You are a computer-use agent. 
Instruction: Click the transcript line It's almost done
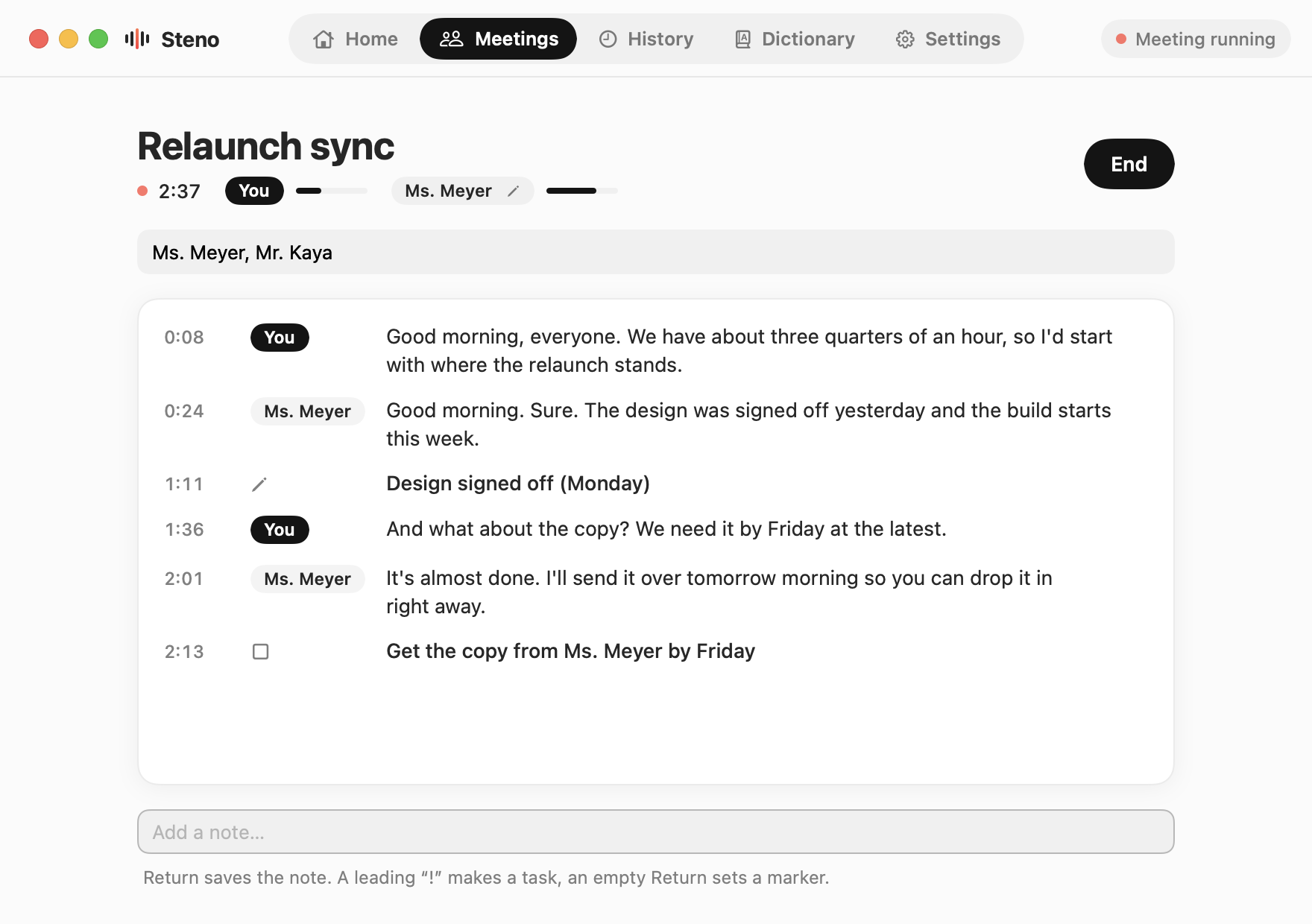pyautogui.click(x=719, y=592)
